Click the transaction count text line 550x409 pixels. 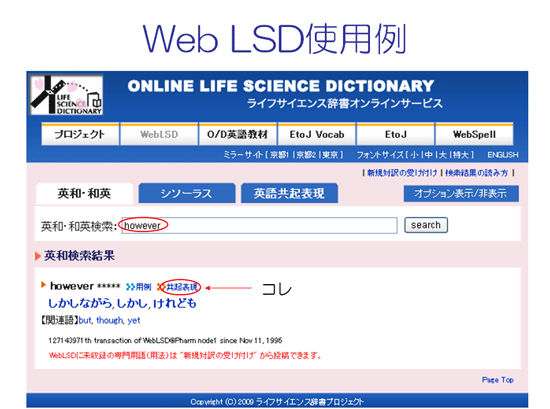click(x=165, y=340)
